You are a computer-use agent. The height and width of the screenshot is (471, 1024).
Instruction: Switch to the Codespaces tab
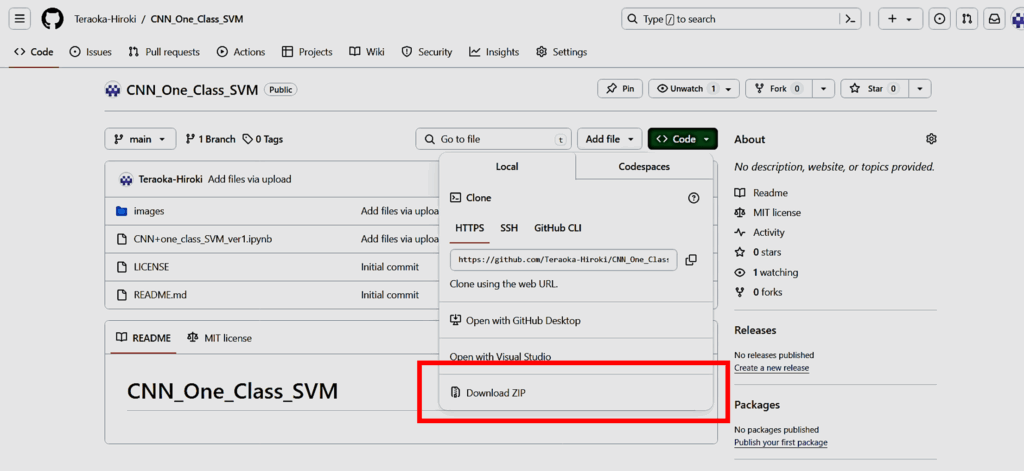(644, 167)
